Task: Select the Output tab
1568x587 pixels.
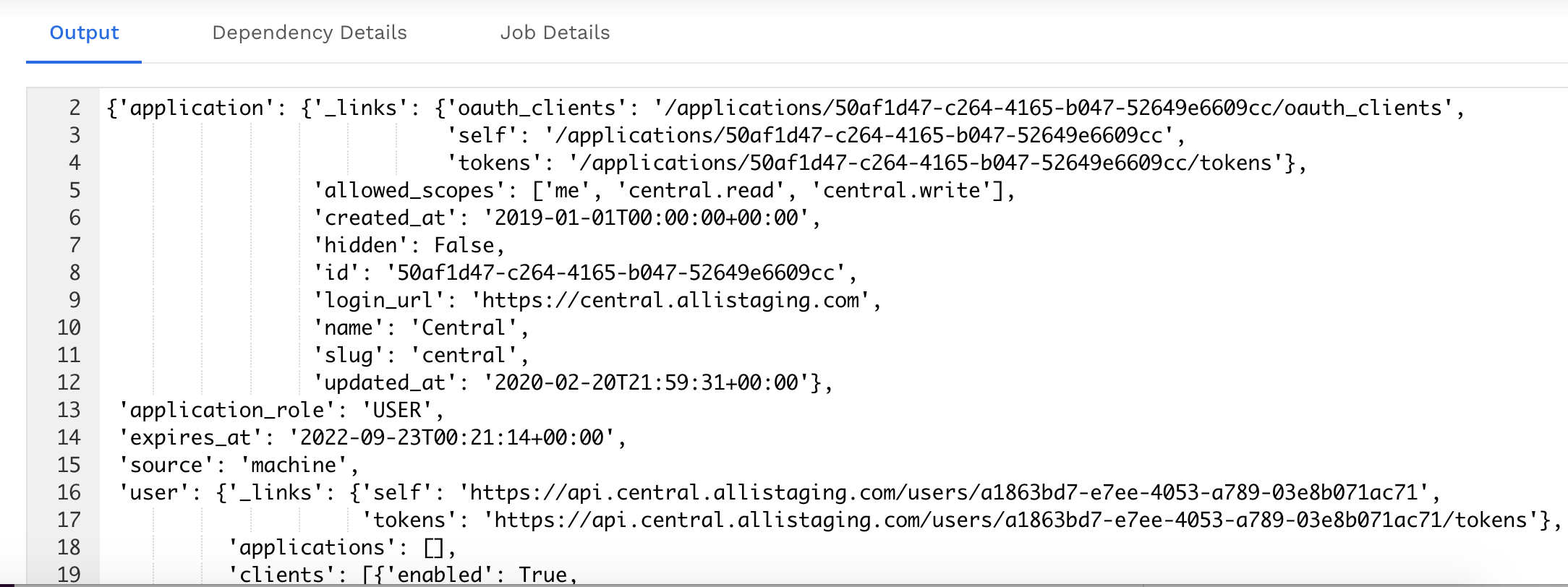Action: click(x=83, y=33)
